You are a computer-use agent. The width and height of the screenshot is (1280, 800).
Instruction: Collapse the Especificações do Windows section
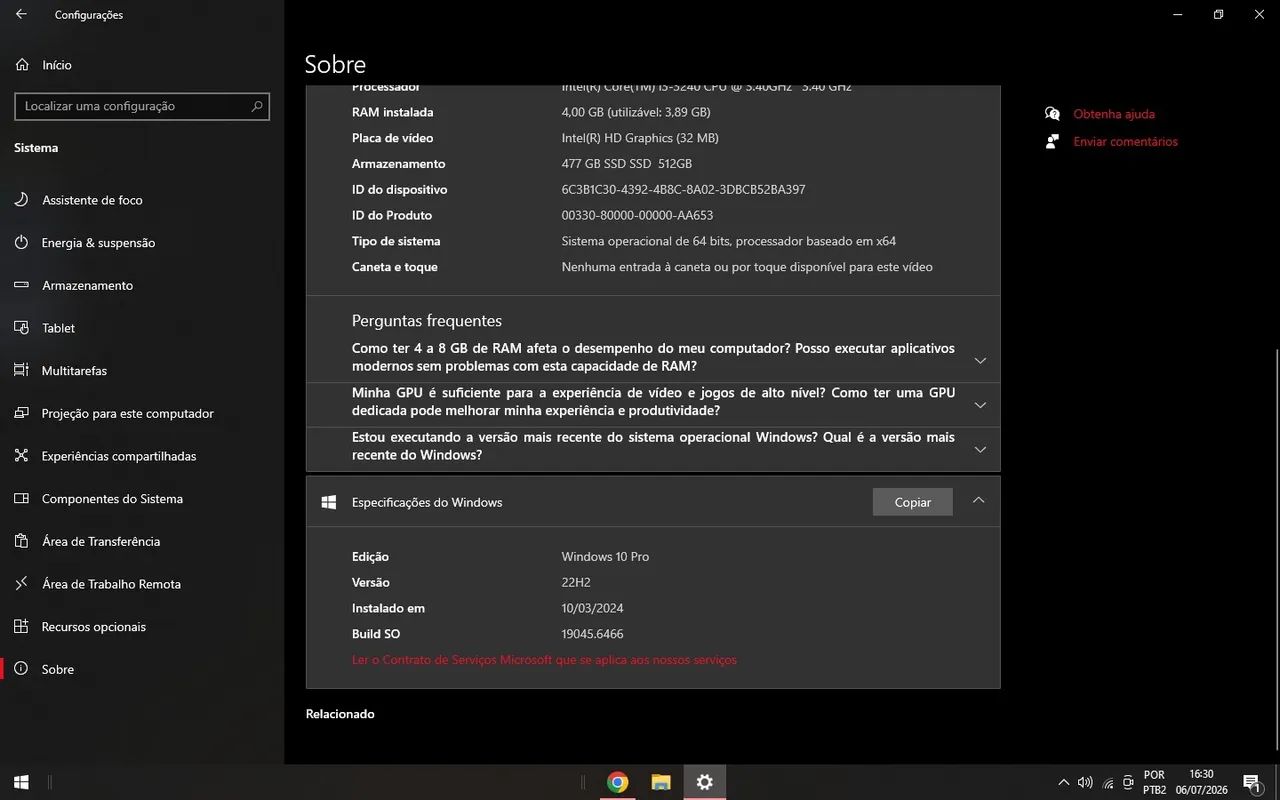[979, 501]
